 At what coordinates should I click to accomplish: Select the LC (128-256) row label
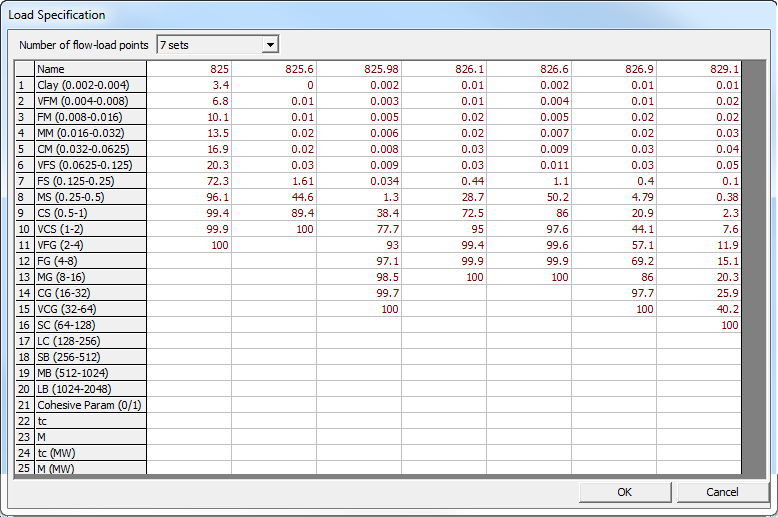tap(90, 341)
